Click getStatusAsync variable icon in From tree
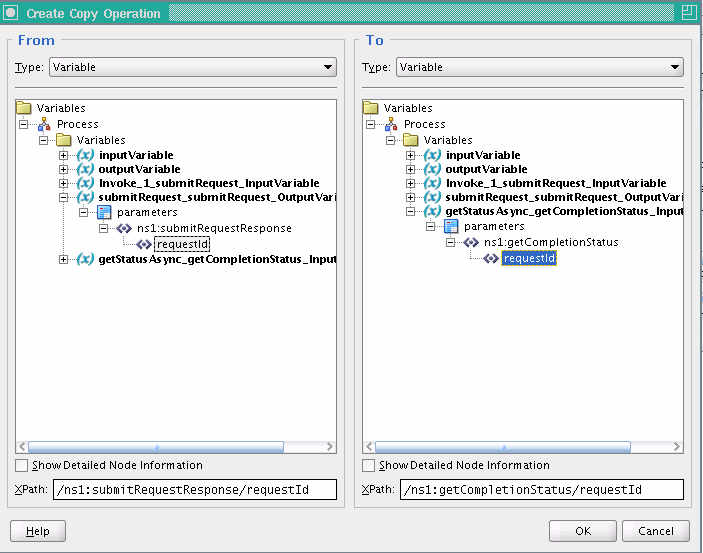703x553 pixels. pos(85,259)
